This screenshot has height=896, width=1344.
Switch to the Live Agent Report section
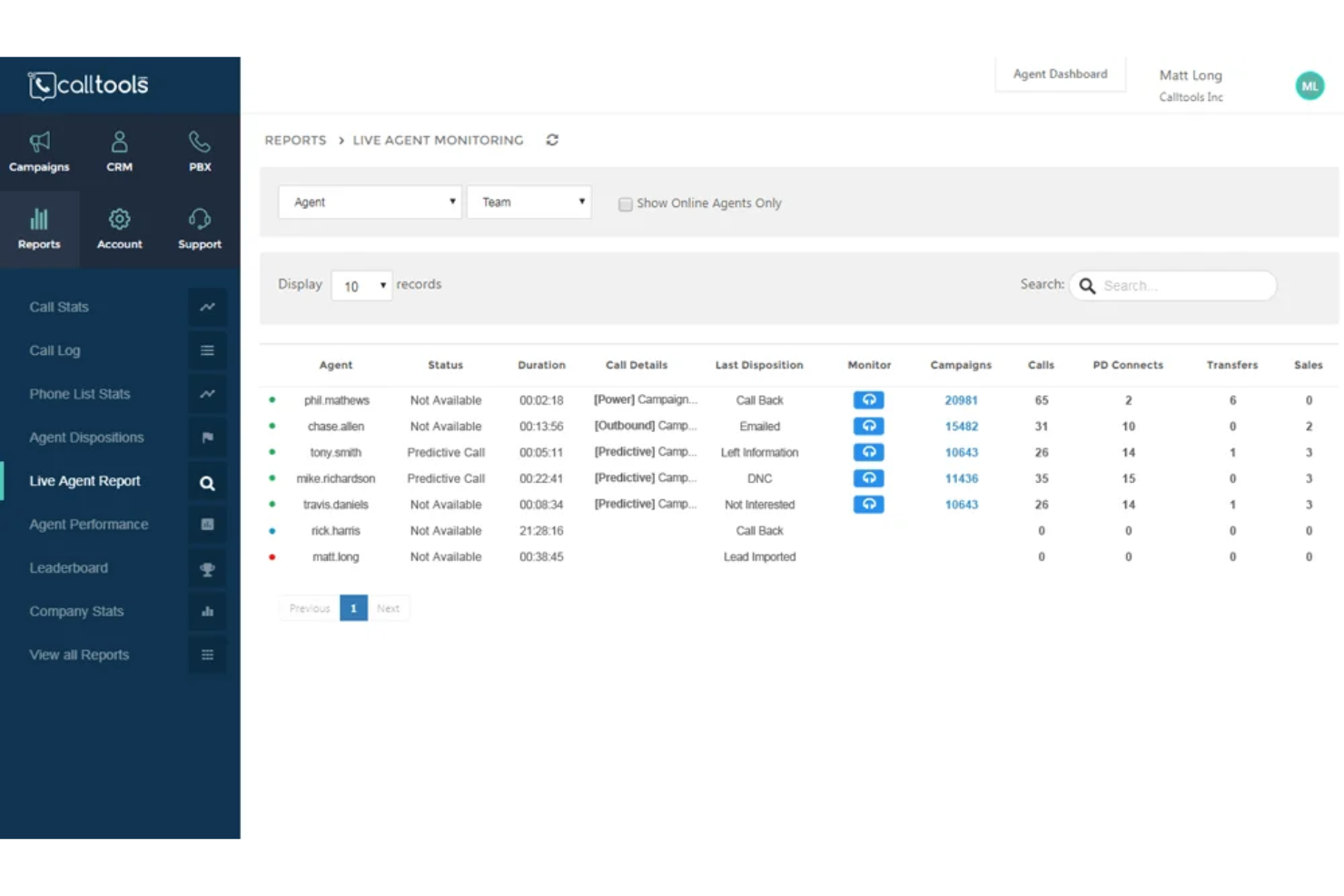pyautogui.click(x=84, y=480)
